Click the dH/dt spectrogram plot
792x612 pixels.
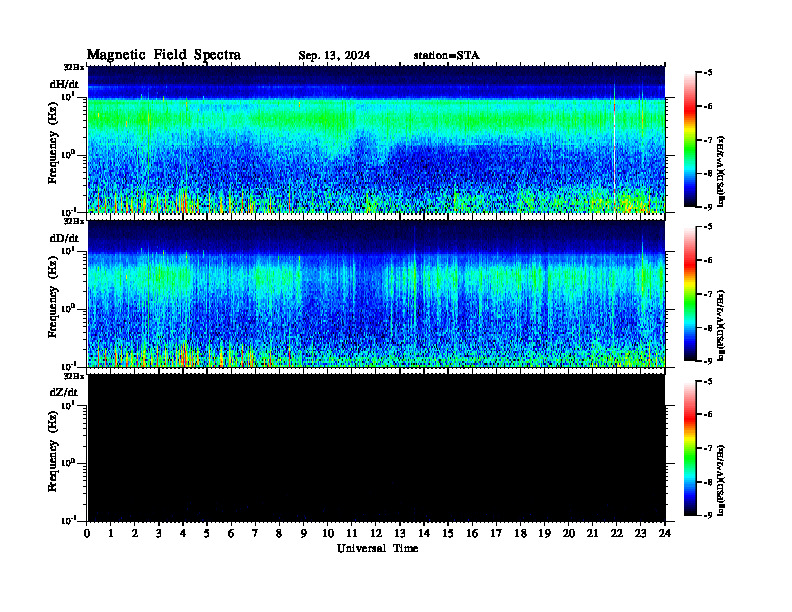coord(376,139)
